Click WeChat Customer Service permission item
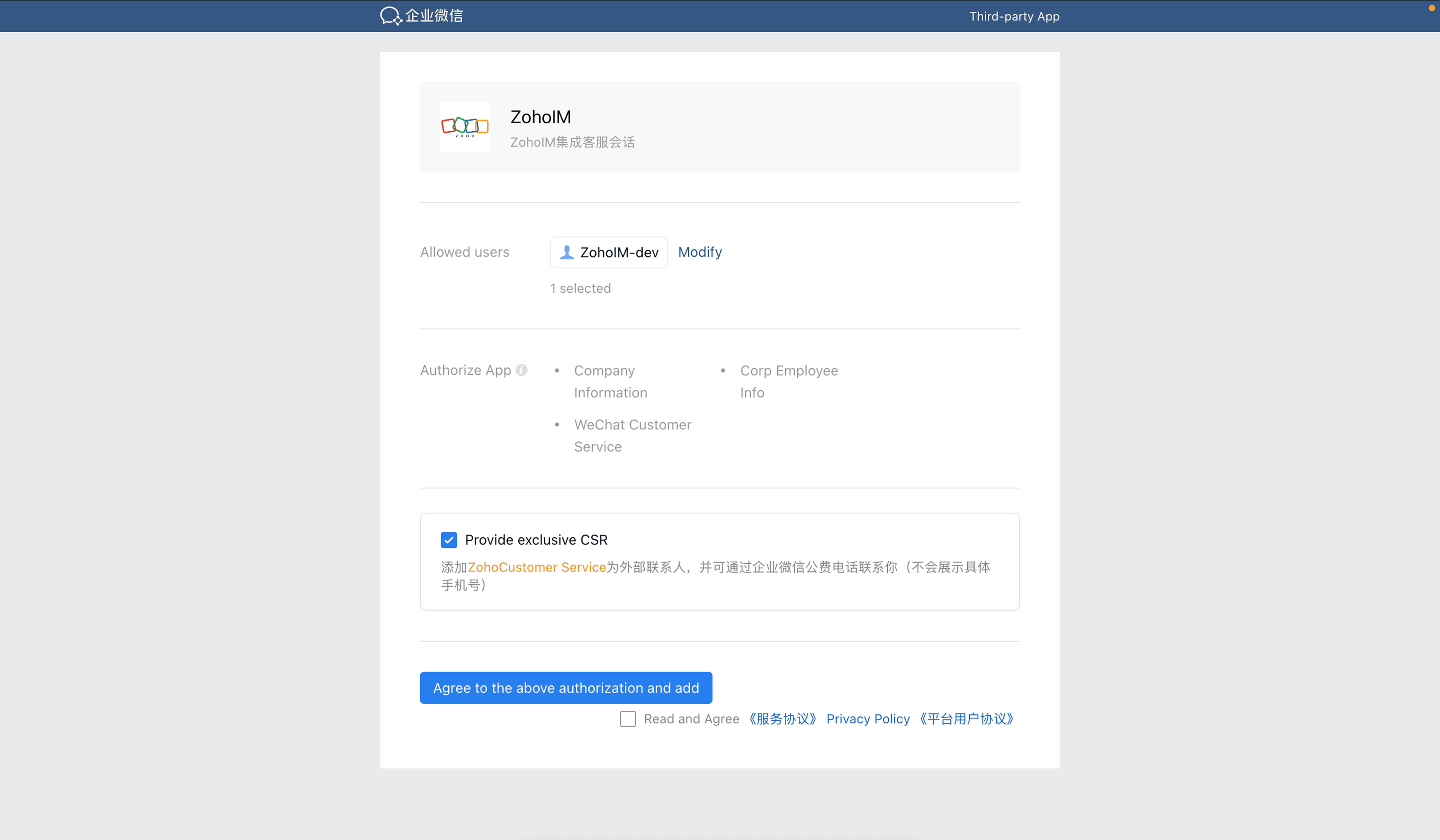1440x840 pixels. click(x=632, y=435)
